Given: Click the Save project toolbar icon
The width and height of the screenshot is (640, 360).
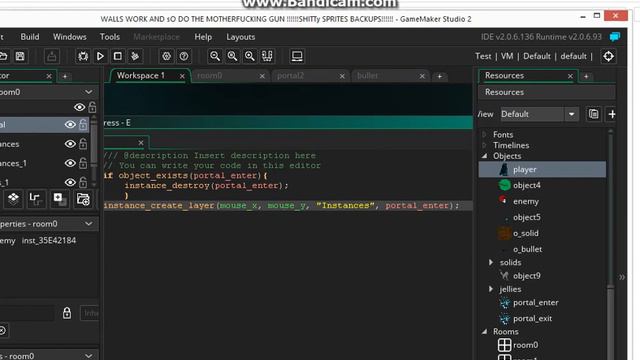Looking at the screenshot, I should click(x=20, y=56).
